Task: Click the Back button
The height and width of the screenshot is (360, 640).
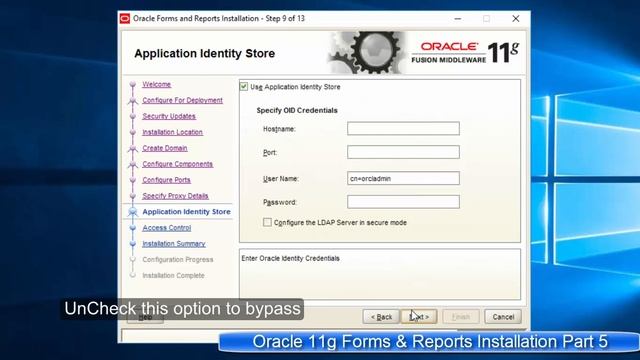Action: point(381,317)
